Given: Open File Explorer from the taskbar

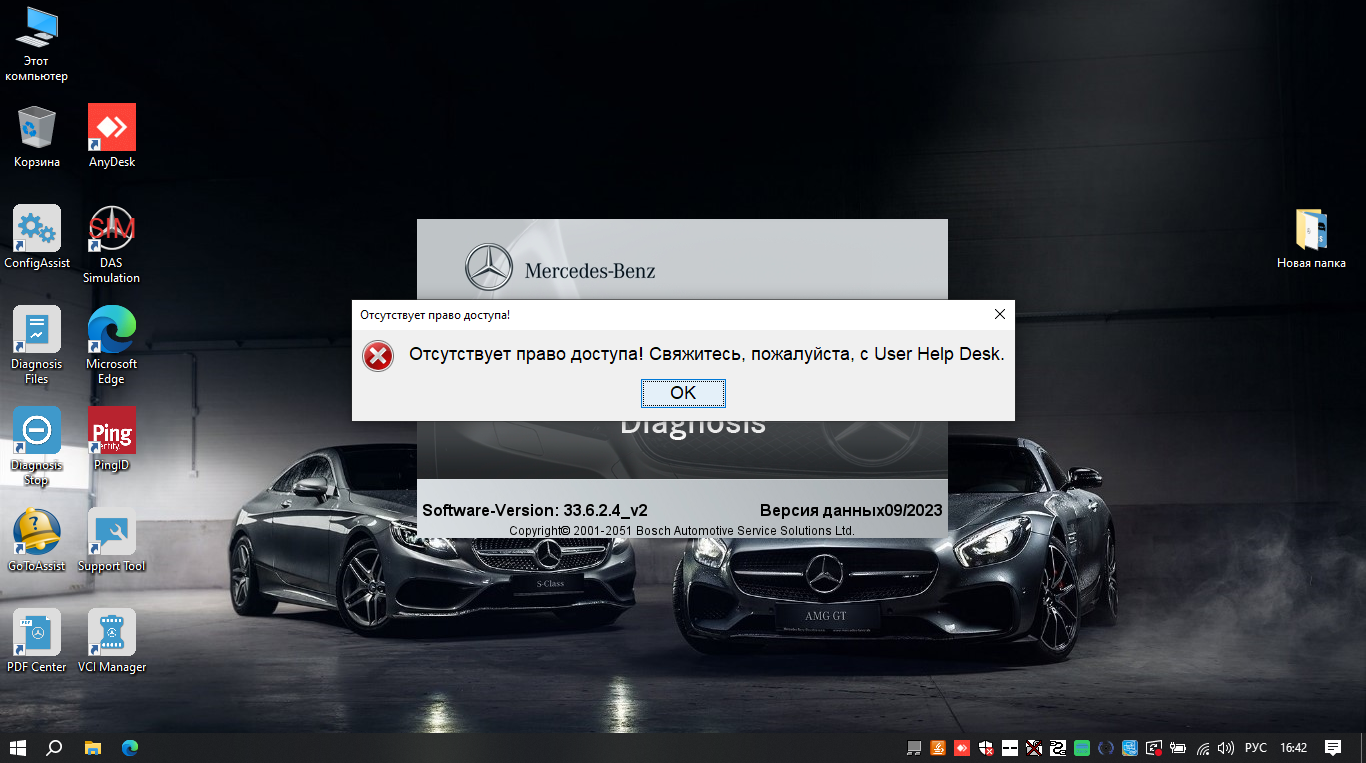Looking at the screenshot, I should 92,747.
